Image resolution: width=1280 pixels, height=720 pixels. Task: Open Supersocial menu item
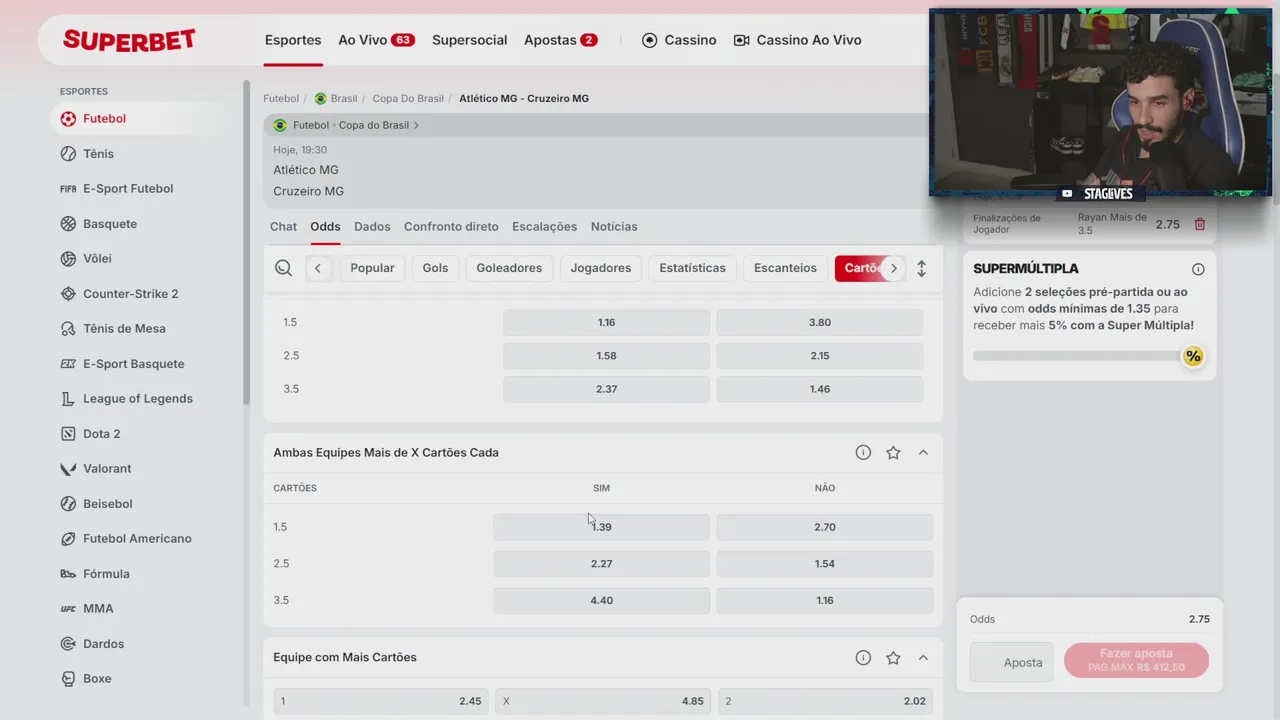coord(470,40)
